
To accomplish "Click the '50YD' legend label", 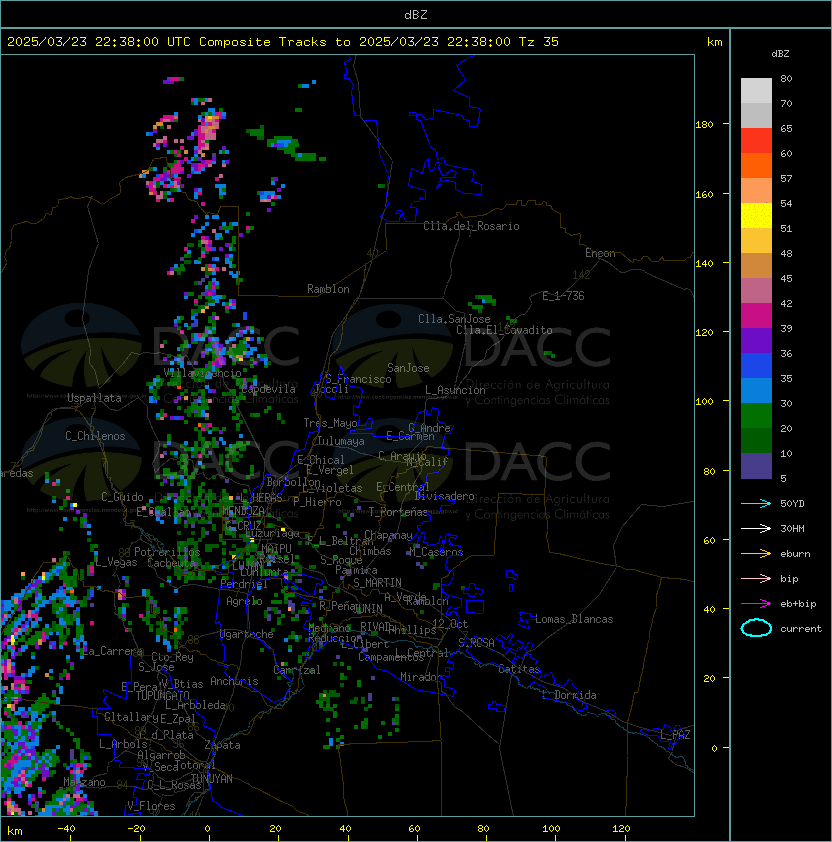I will click(792, 504).
